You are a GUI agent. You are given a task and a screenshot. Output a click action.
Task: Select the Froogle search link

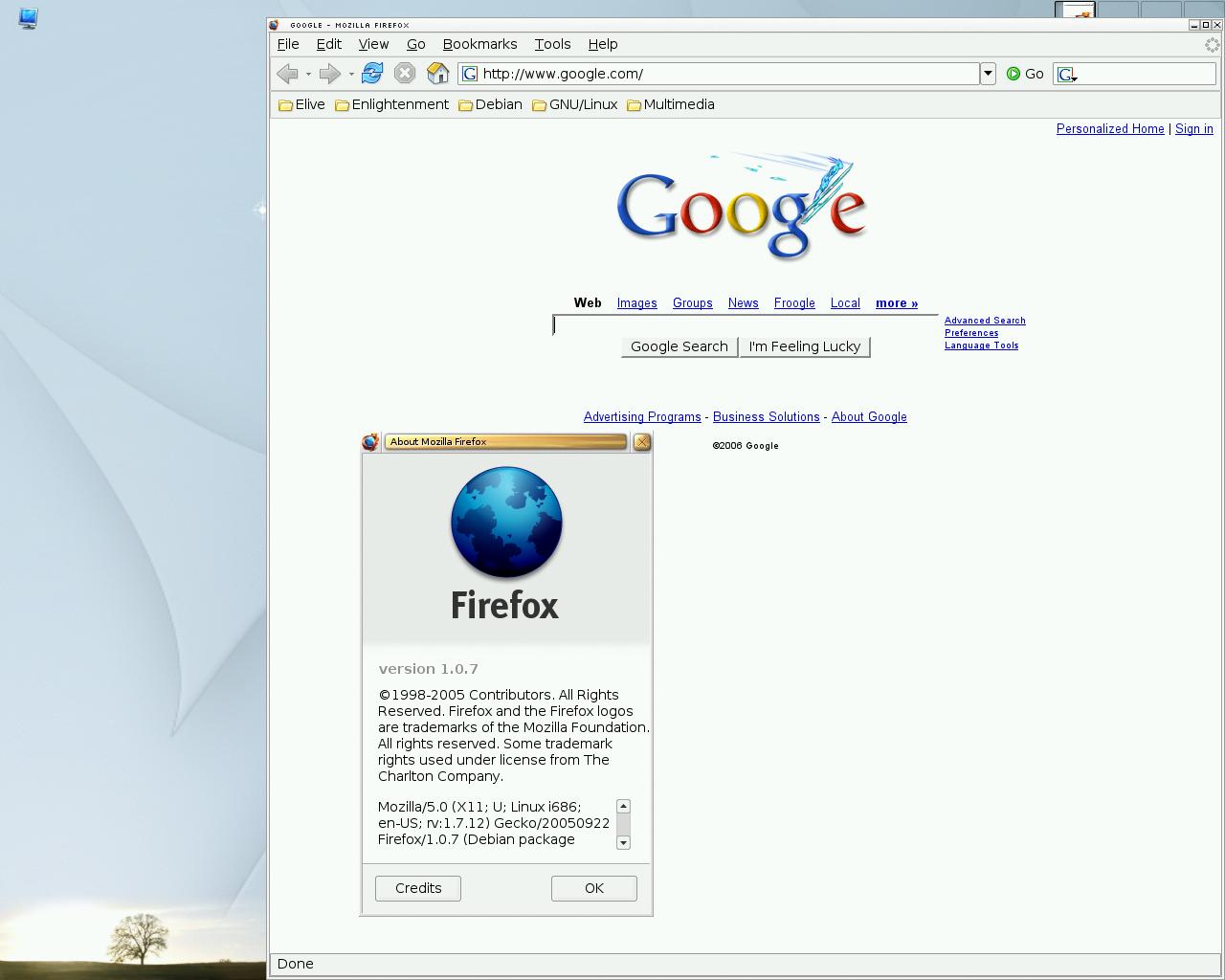(x=794, y=303)
